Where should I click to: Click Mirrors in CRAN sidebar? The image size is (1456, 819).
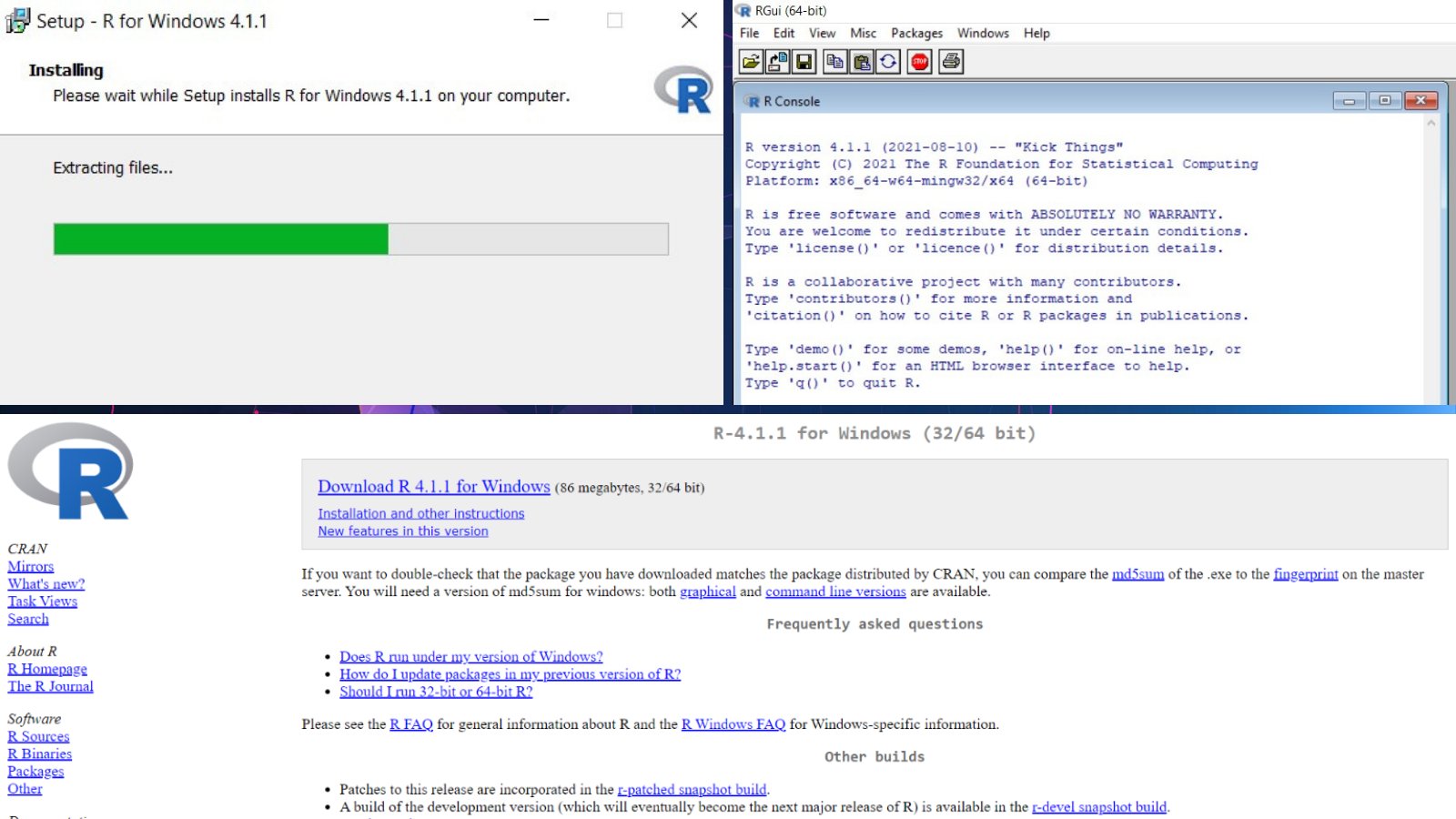pyautogui.click(x=31, y=566)
